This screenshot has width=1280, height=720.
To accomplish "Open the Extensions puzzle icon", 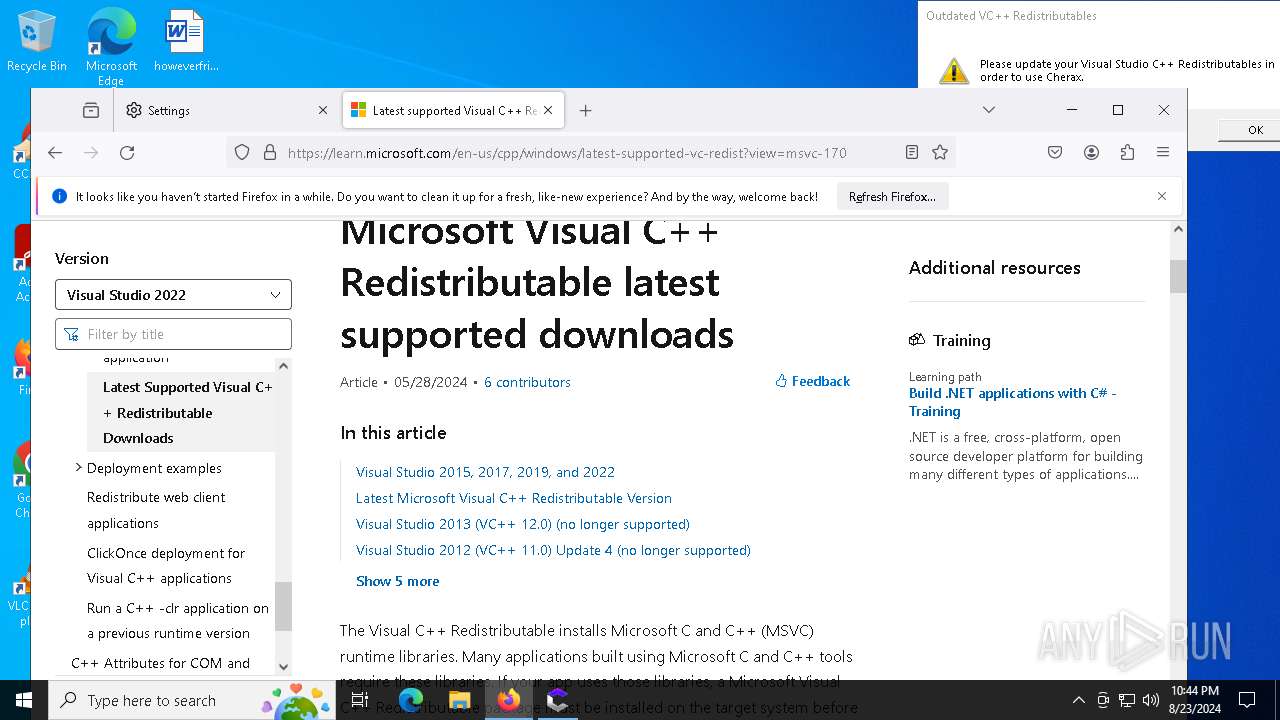I will [x=1127, y=153].
